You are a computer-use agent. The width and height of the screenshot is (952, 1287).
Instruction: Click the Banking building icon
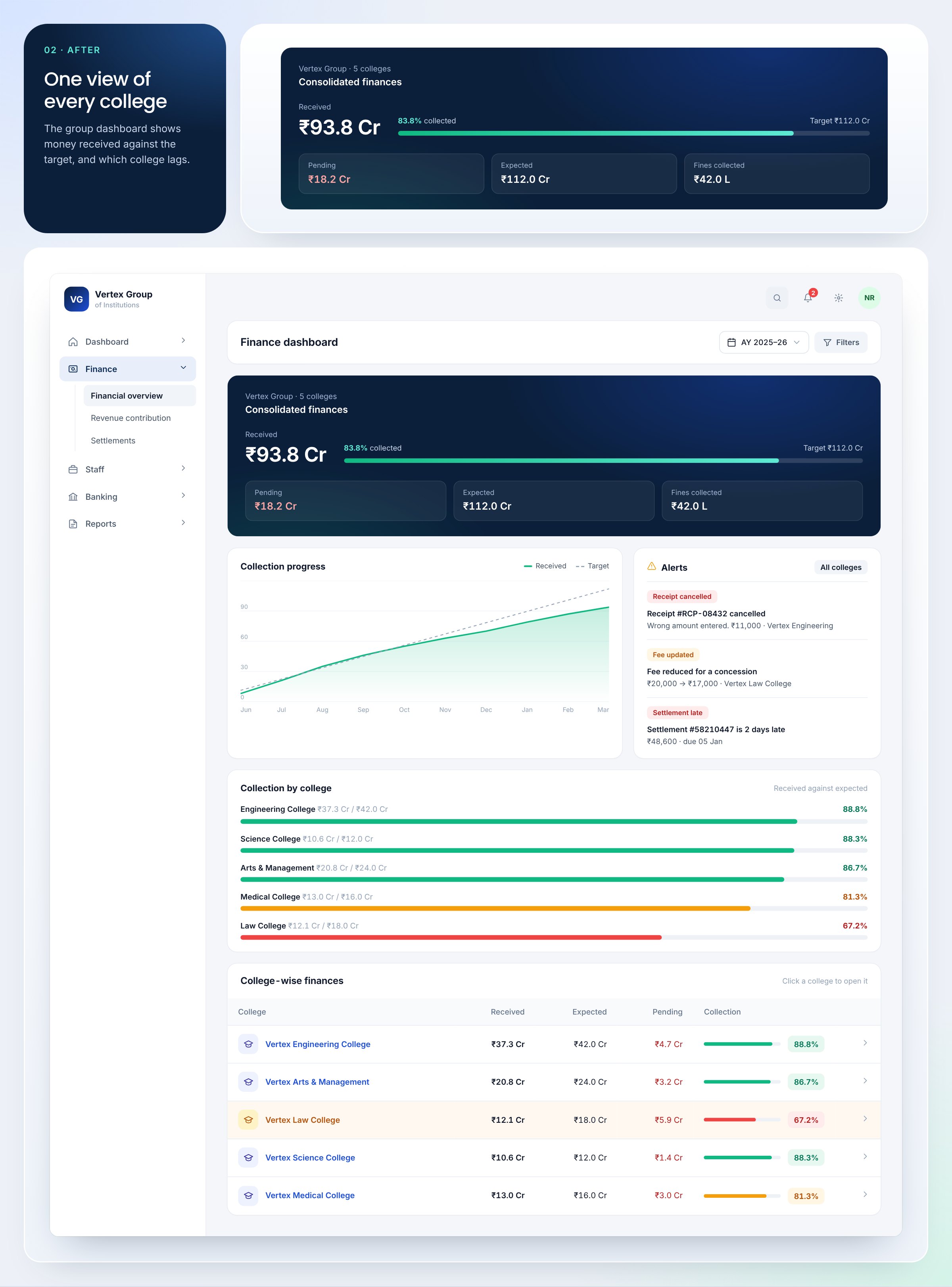click(x=73, y=497)
